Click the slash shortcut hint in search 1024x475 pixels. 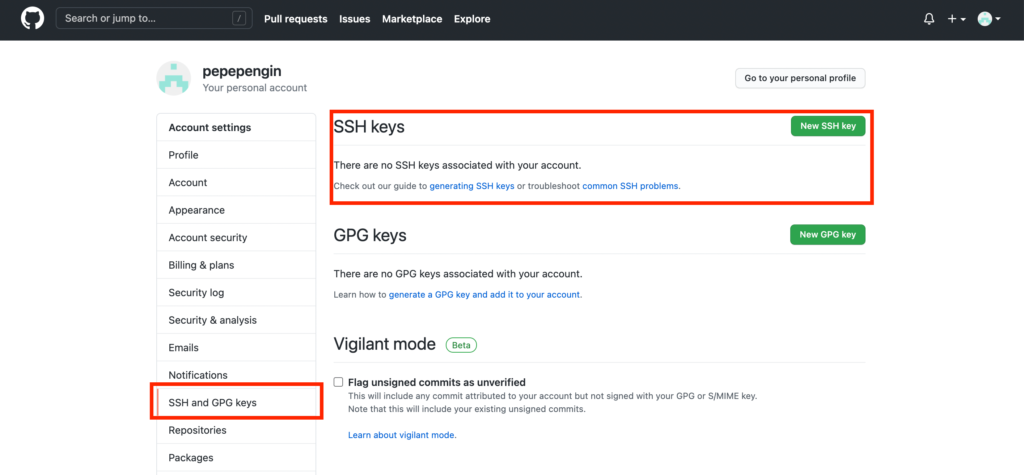point(238,18)
